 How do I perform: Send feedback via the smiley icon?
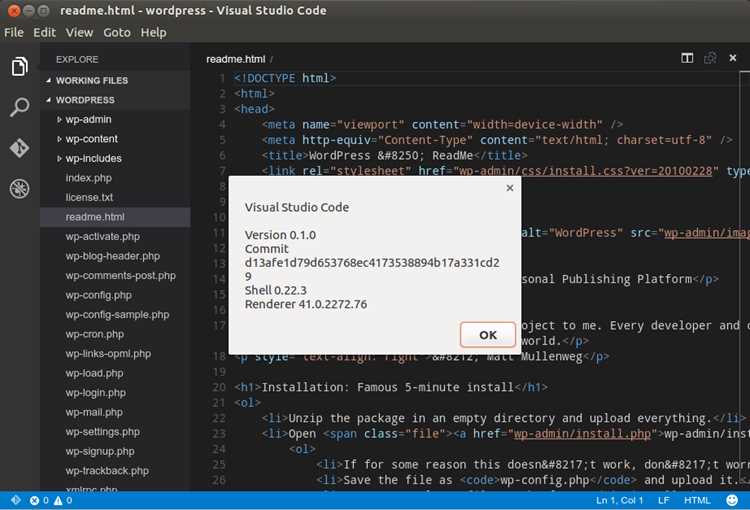pos(731,500)
